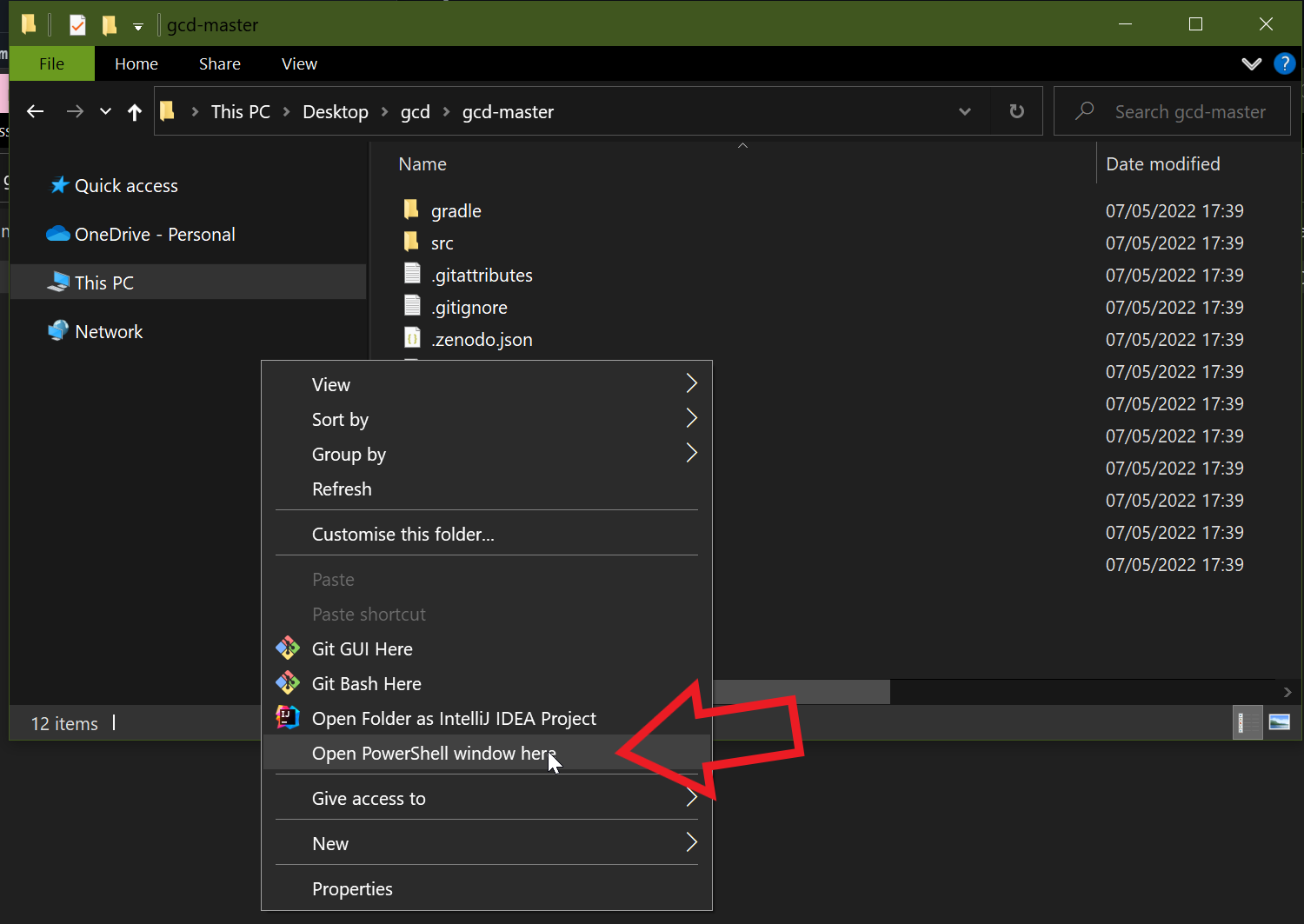Switch to large thumbnails view icon
Image resolution: width=1304 pixels, height=924 pixels.
pos(1279,722)
